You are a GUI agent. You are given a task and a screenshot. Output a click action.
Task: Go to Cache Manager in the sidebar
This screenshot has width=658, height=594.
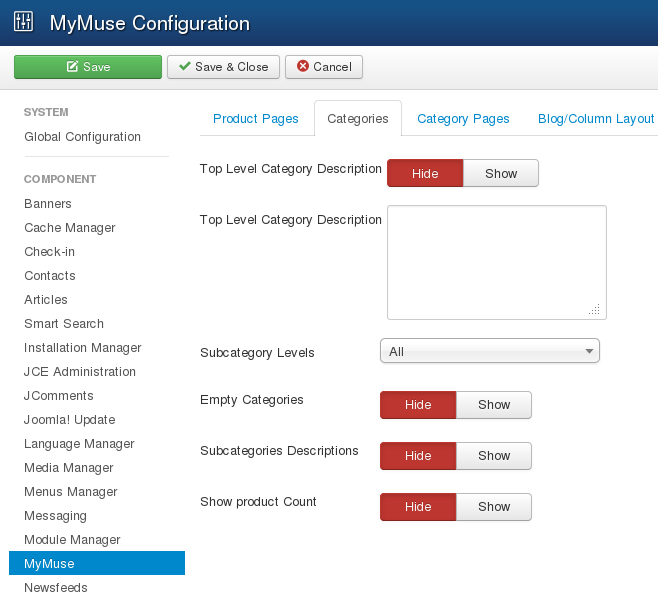click(x=70, y=228)
